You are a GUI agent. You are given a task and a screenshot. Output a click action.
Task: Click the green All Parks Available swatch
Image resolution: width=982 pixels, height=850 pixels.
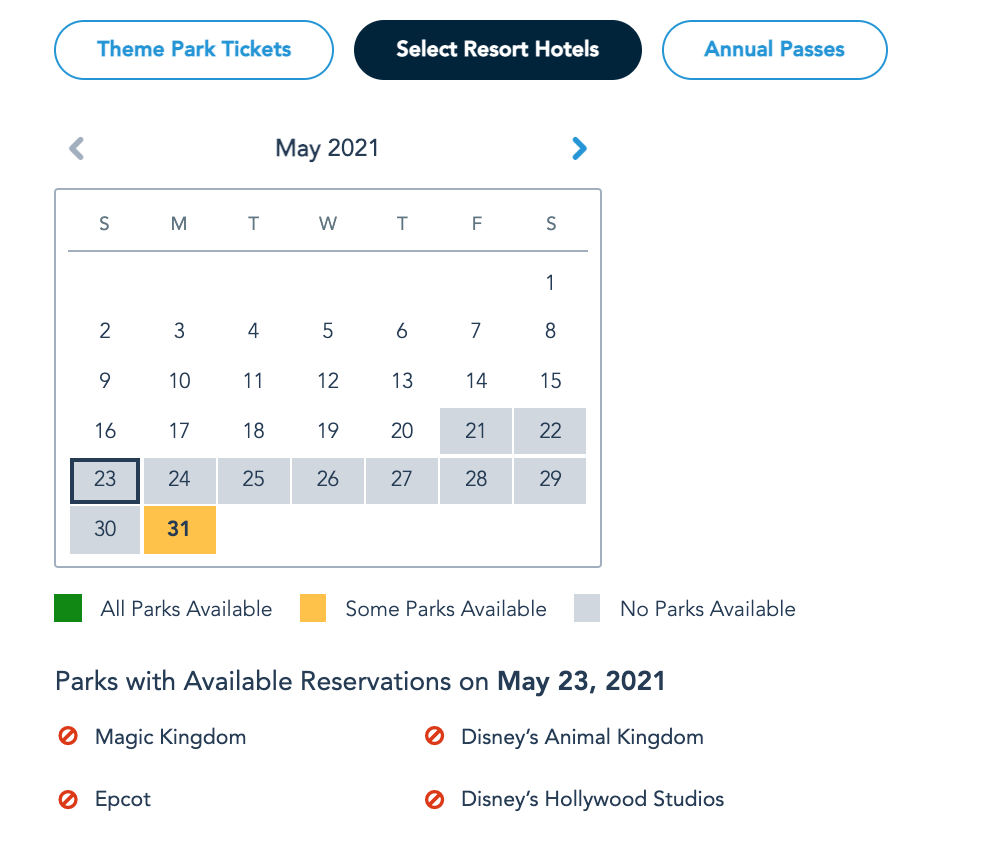[x=68, y=608]
